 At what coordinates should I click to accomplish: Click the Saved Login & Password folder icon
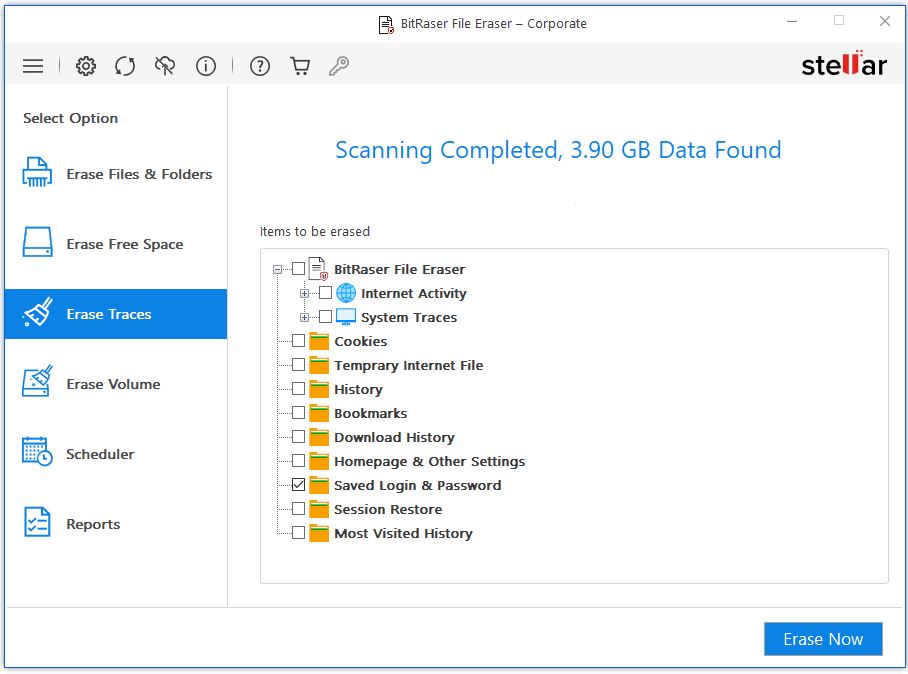coord(319,485)
